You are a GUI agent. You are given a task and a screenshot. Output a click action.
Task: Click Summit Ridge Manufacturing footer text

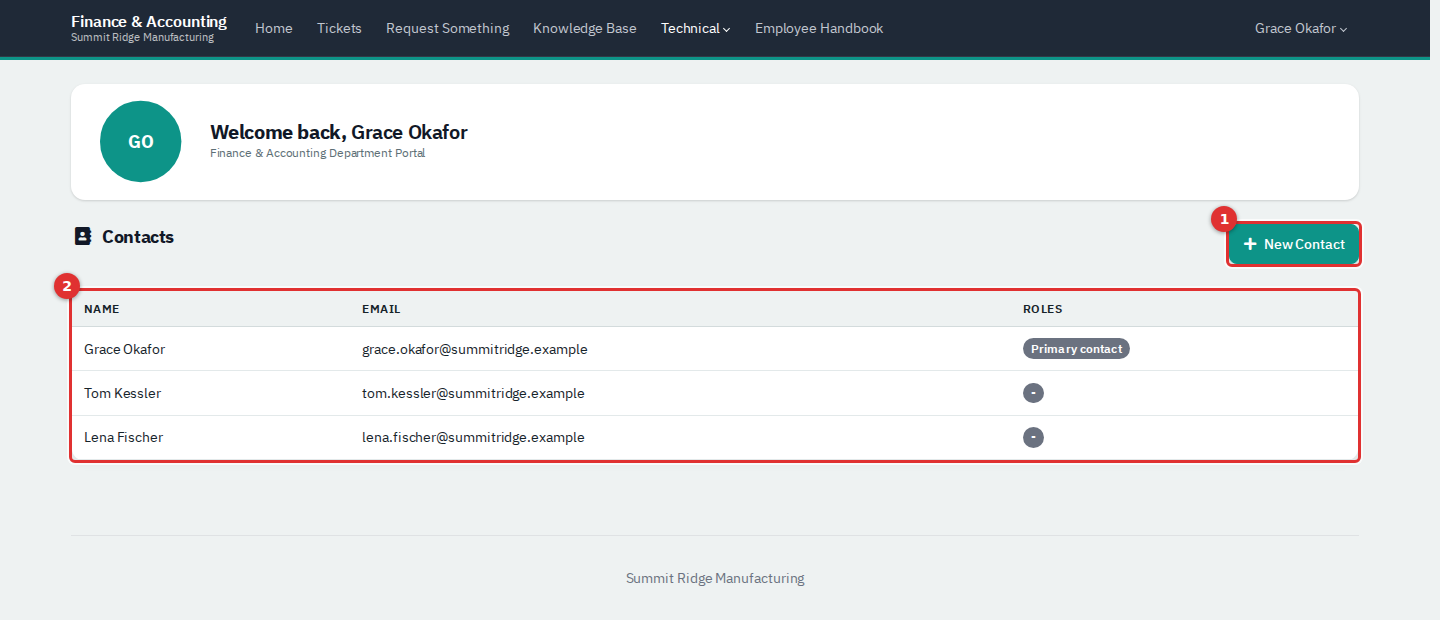[715, 578]
